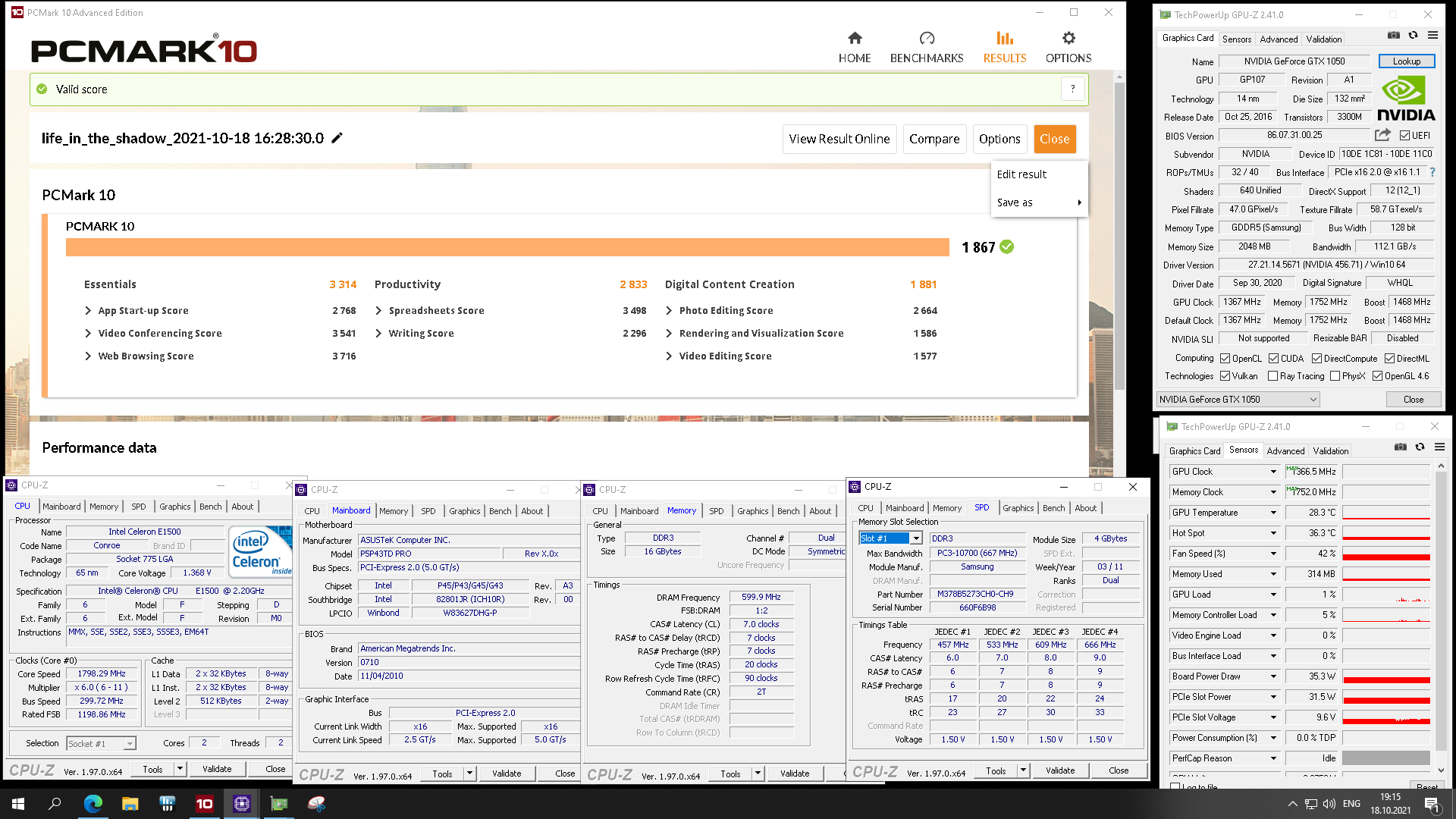The width and height of the screenshot is (1456, 819).
Task: Open Microsoft Edge from the taskbar
Action: (93, 804)
